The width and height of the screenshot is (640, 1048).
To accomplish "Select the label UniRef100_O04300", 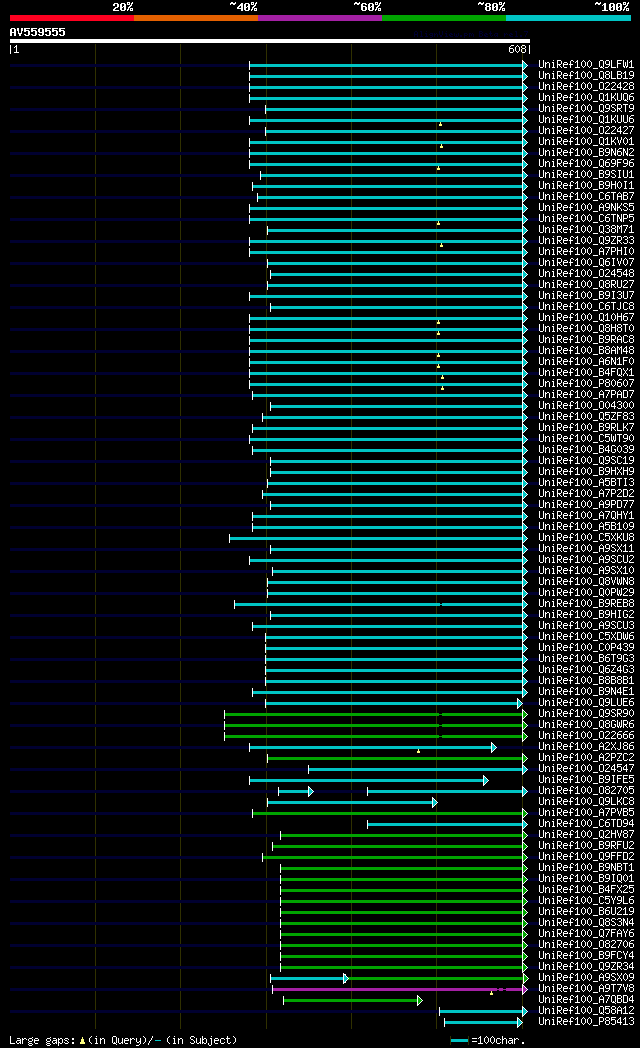I will tap(586, 406).
